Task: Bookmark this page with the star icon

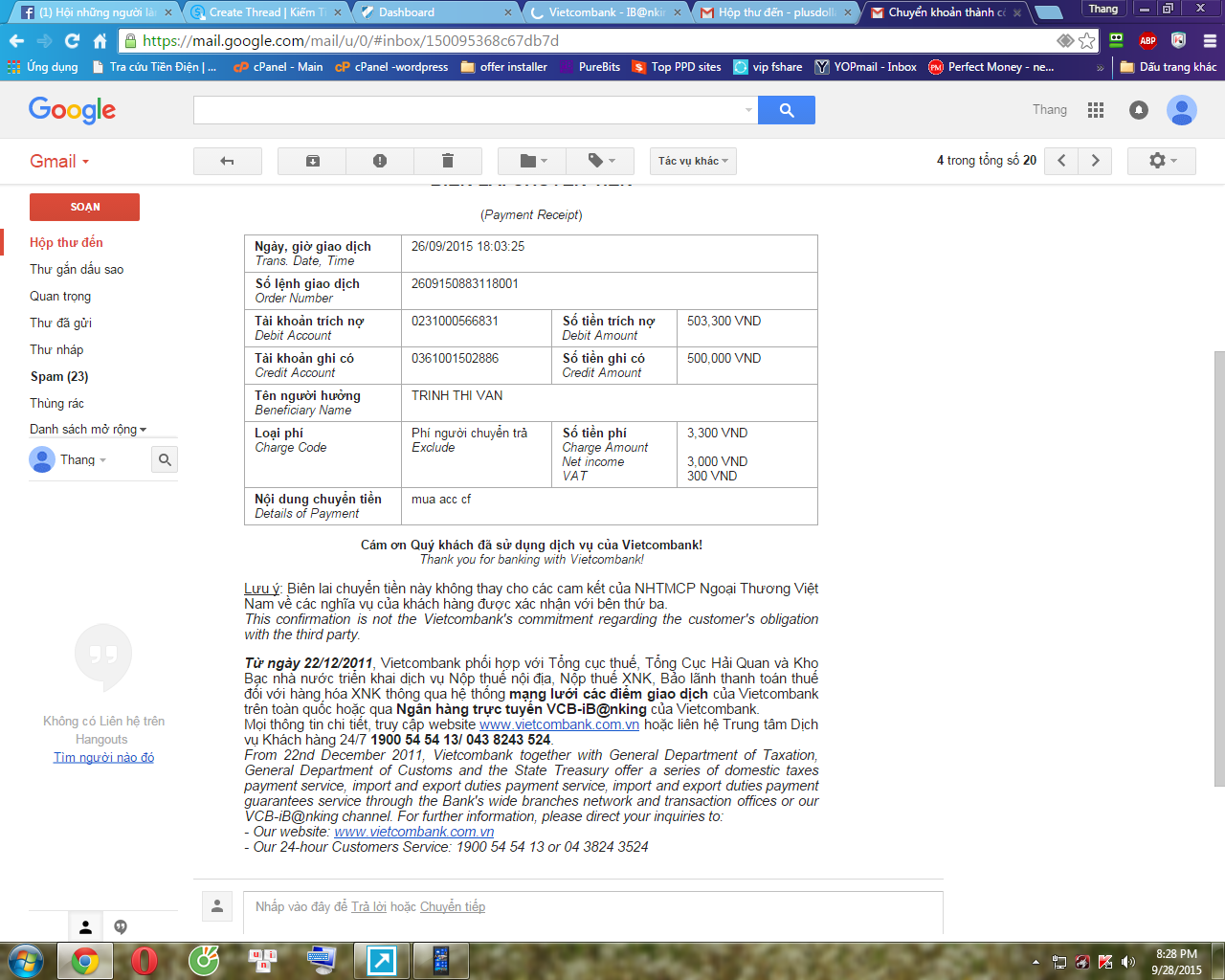Action: 1086,41
